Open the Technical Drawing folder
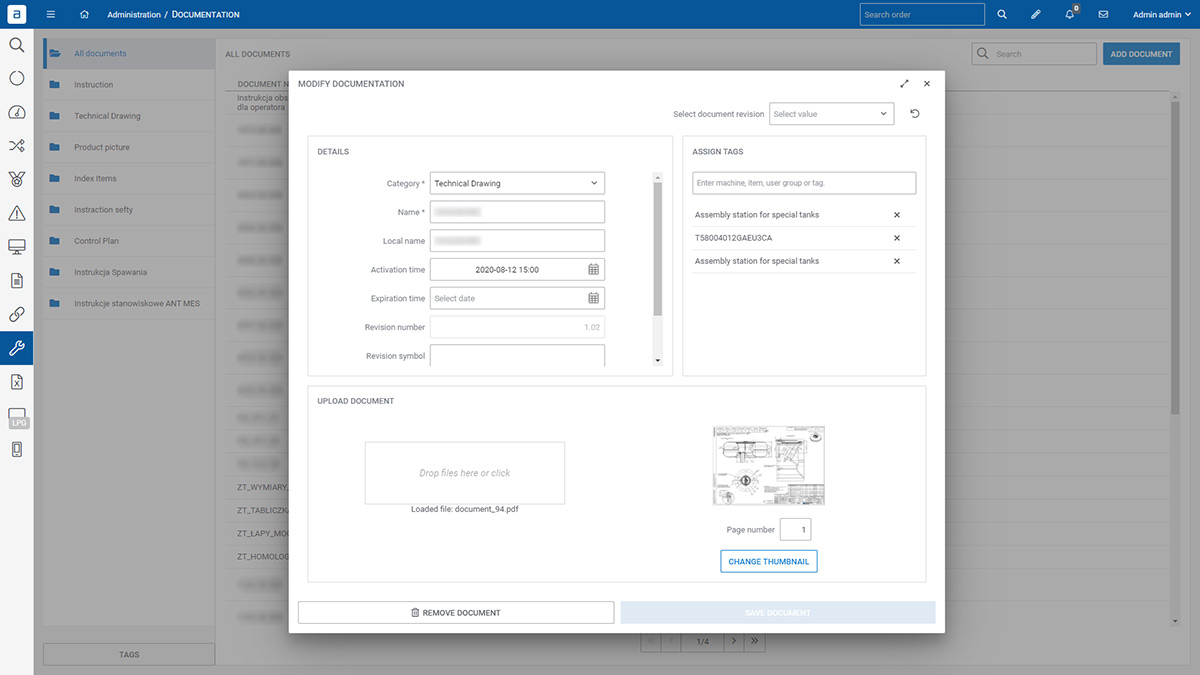1200x675 pixels. point(129,116)
